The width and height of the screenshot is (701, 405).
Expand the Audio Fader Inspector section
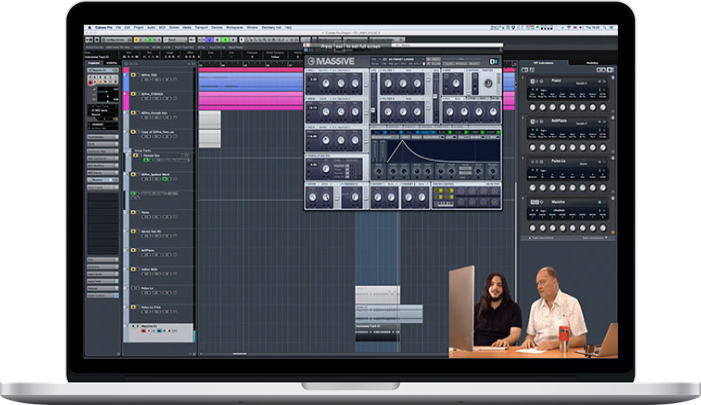coord(102,281)
